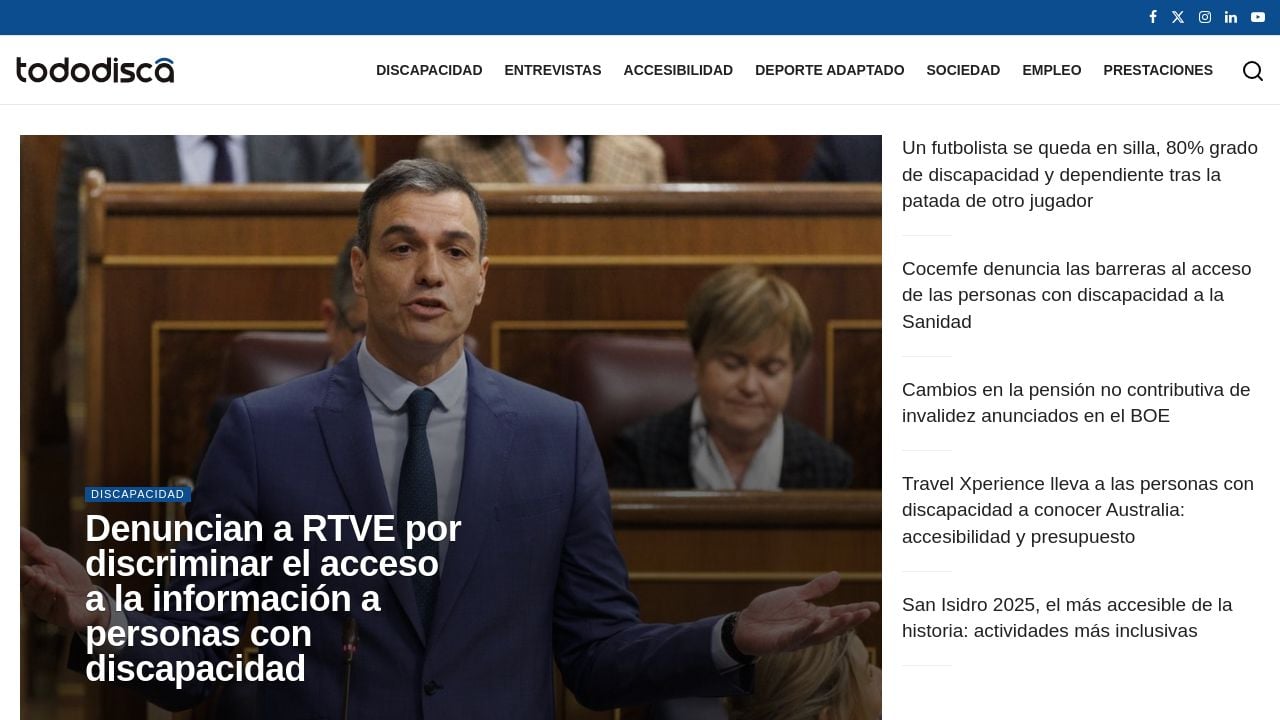Open the Empleo menu item

(x=1052, y=70)
